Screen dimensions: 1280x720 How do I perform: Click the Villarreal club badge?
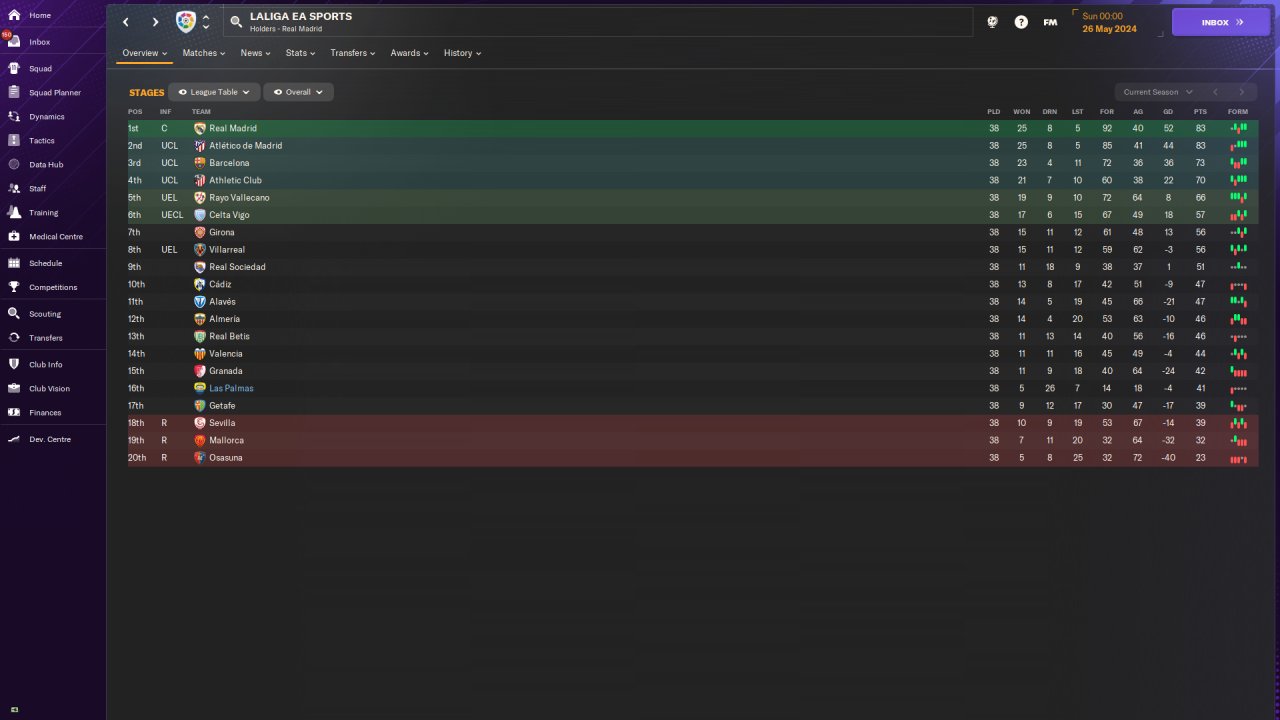click(x=200, y=250)
